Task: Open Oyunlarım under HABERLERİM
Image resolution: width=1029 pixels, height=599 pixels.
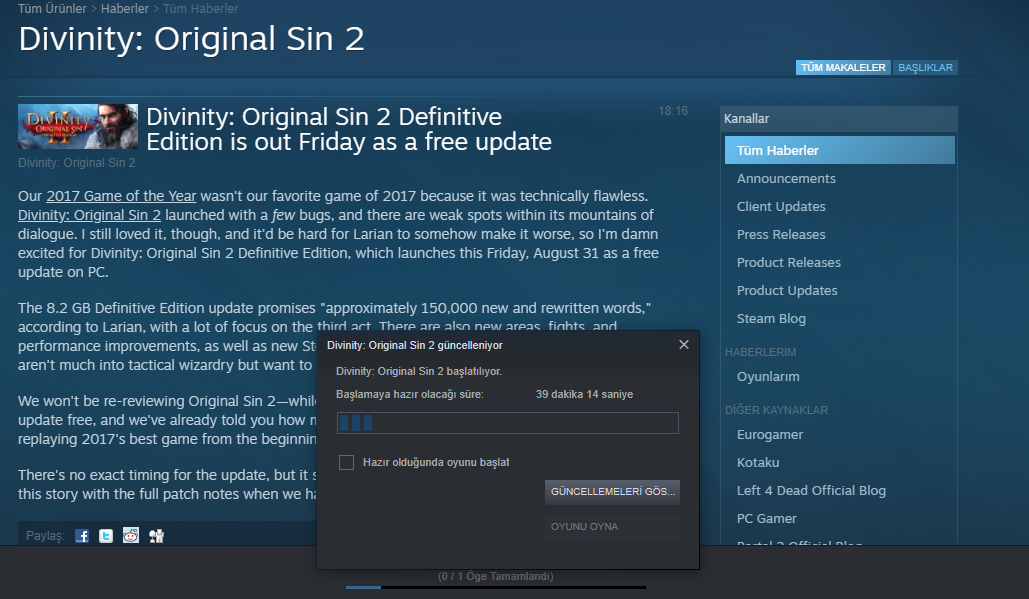Action: (768, 377)
